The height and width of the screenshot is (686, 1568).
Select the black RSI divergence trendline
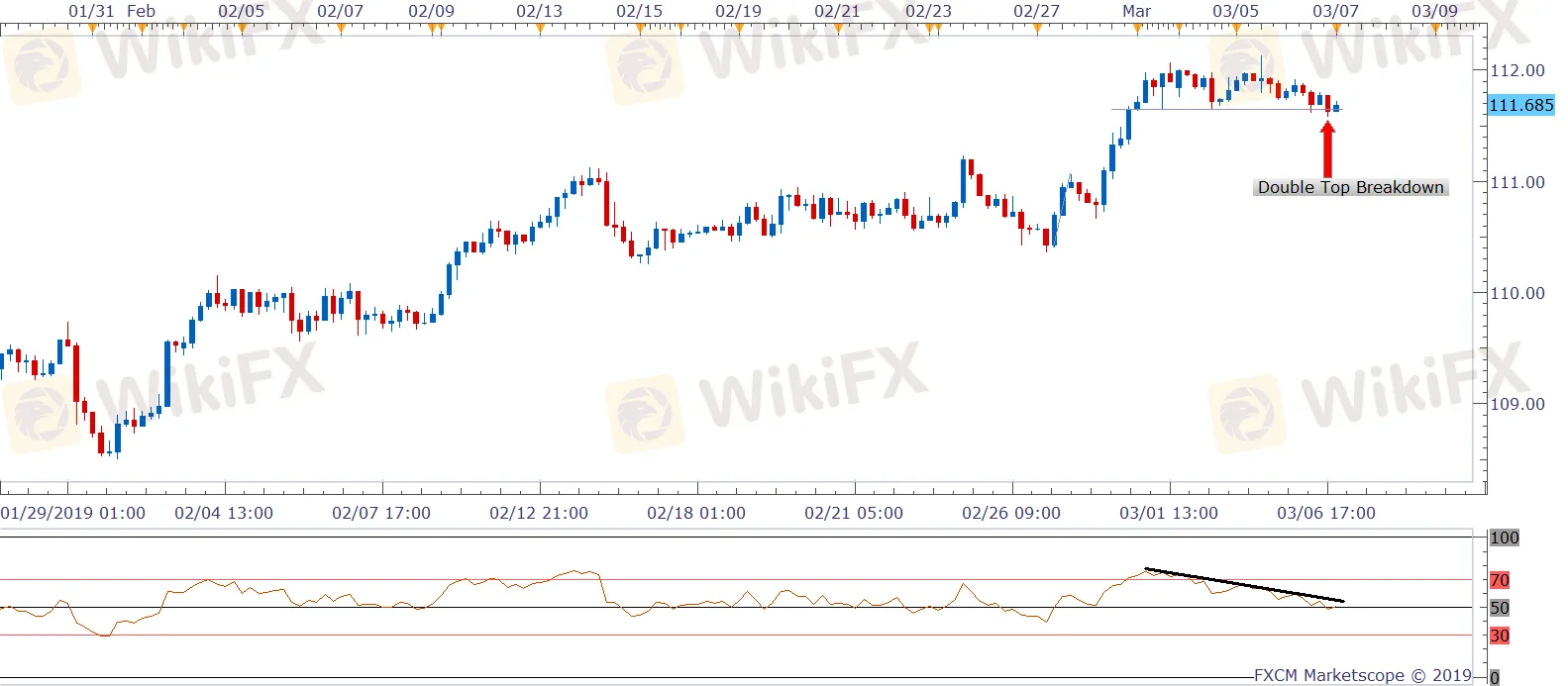click(x=1244, y=585)
